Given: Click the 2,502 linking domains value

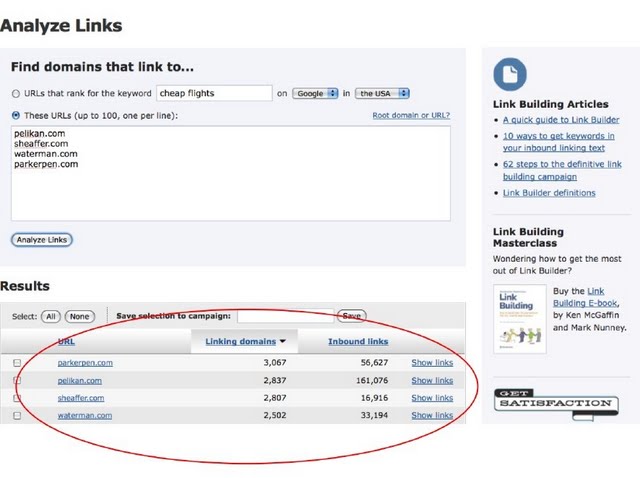Looking at the screenshot, I should tap(275, 415).
